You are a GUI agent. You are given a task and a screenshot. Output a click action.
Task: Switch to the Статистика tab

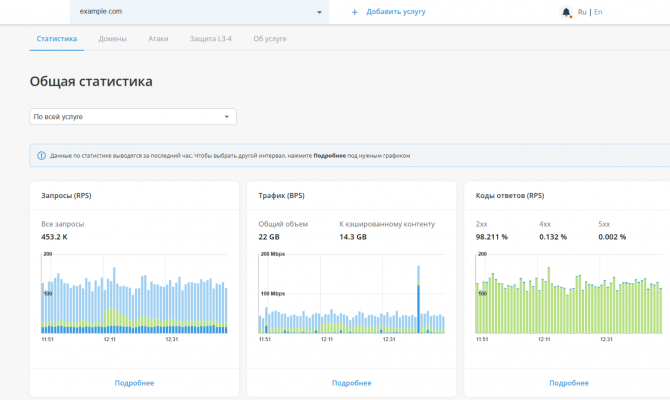tap(56, 38)
